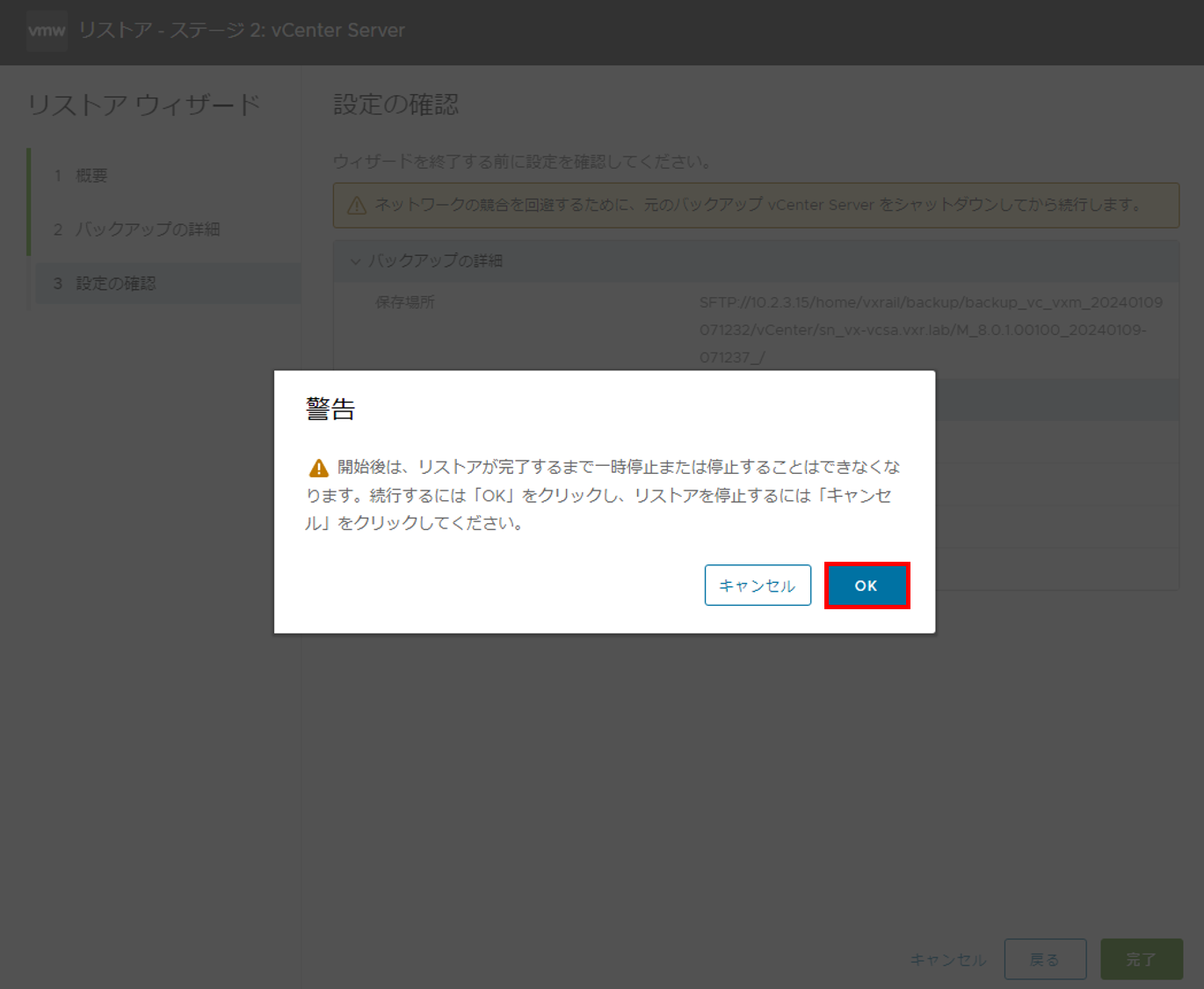Image resolution: width=1204 pixels, height=989 pixels.
Task: Select wizard step 3 設定の確認
Action: pos(166,283)
